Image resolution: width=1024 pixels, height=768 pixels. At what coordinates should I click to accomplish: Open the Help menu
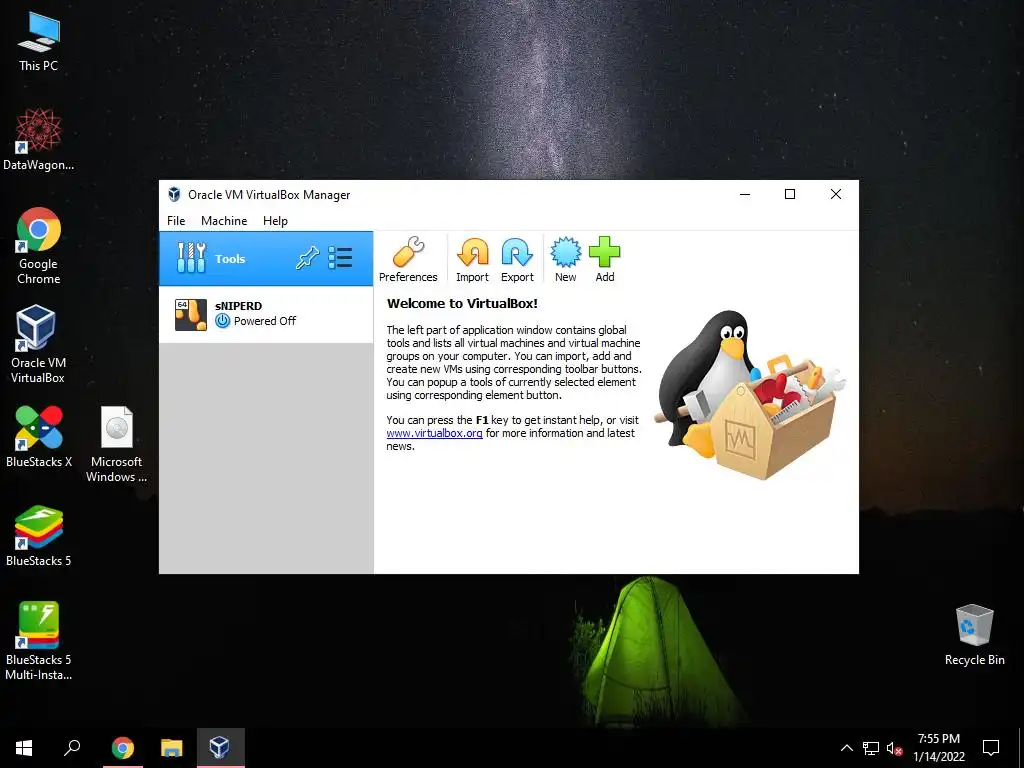pos(275,221)
